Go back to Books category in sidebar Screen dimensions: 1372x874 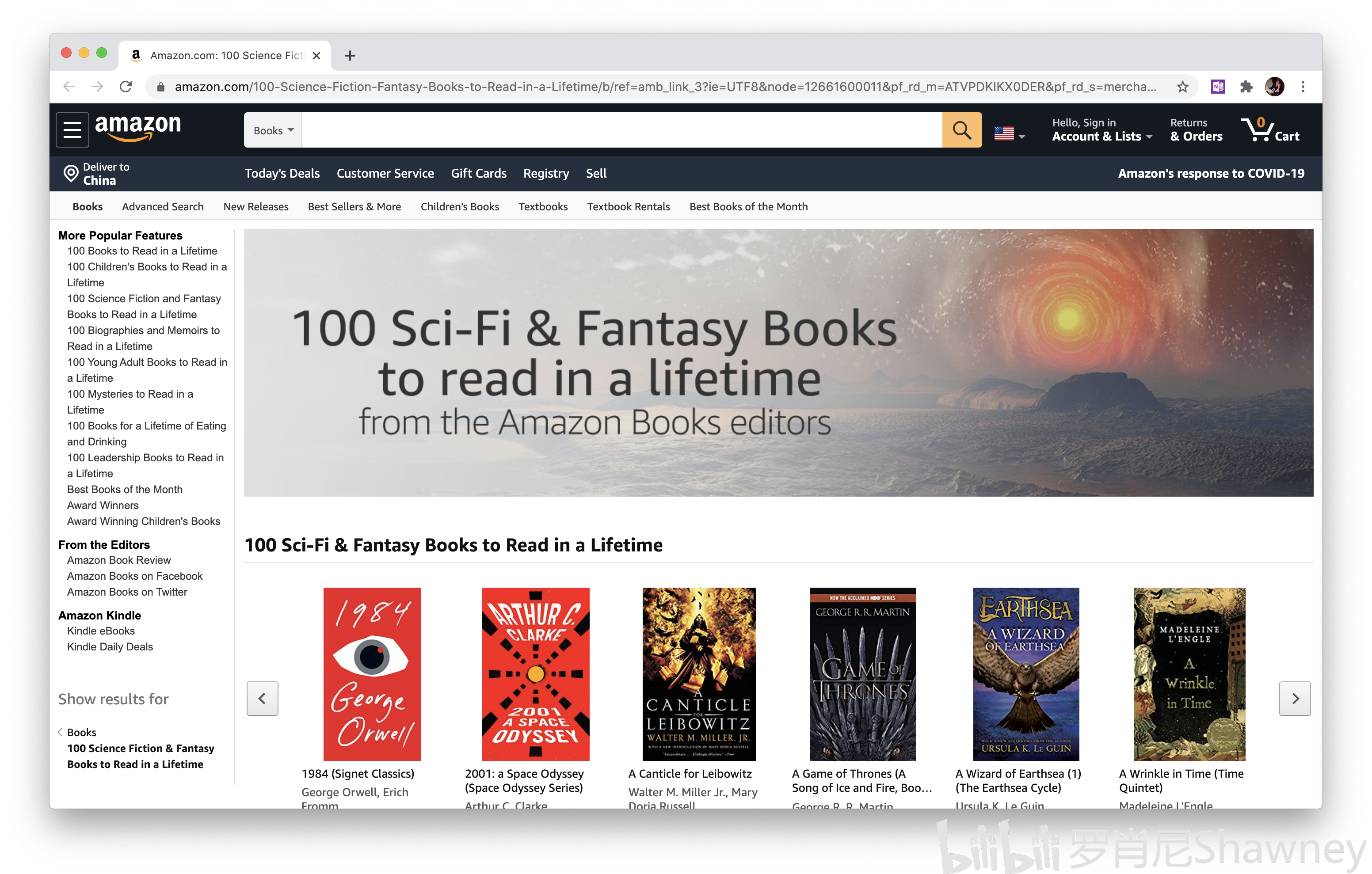[x=81, y=732]
